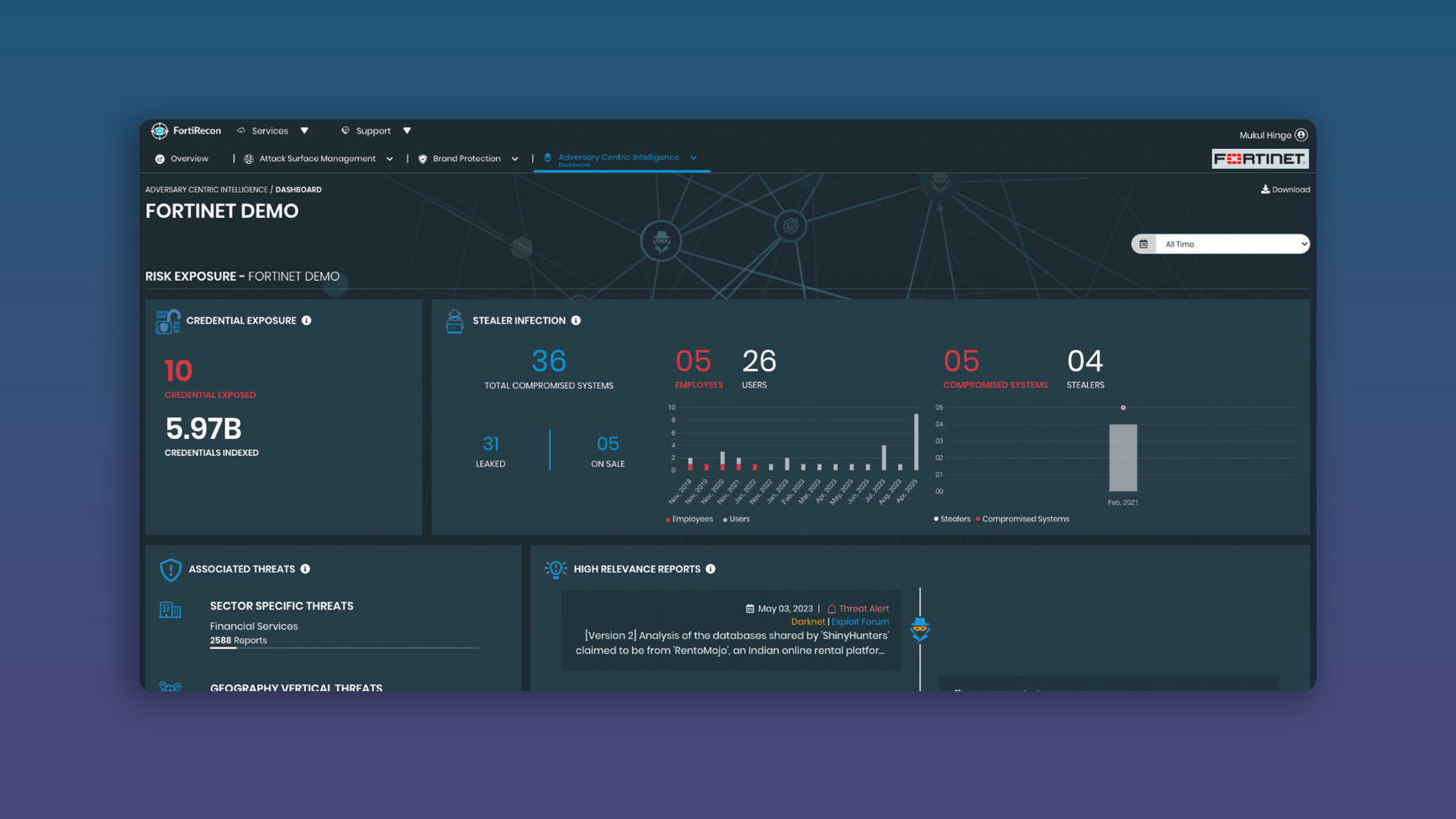Click the High Relevance Reports lightbulb icon
Image resolution: width=1456 pixels, height=819 pixels.
[x=556, y=569]
